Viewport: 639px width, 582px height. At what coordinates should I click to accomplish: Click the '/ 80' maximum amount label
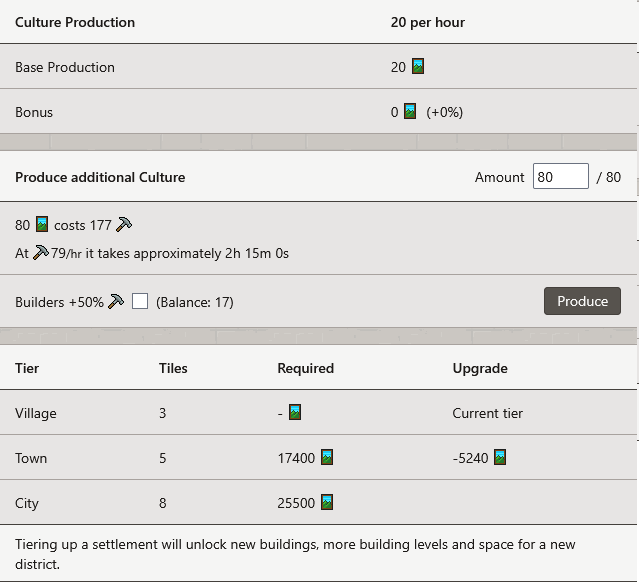(x=608, y=177)
